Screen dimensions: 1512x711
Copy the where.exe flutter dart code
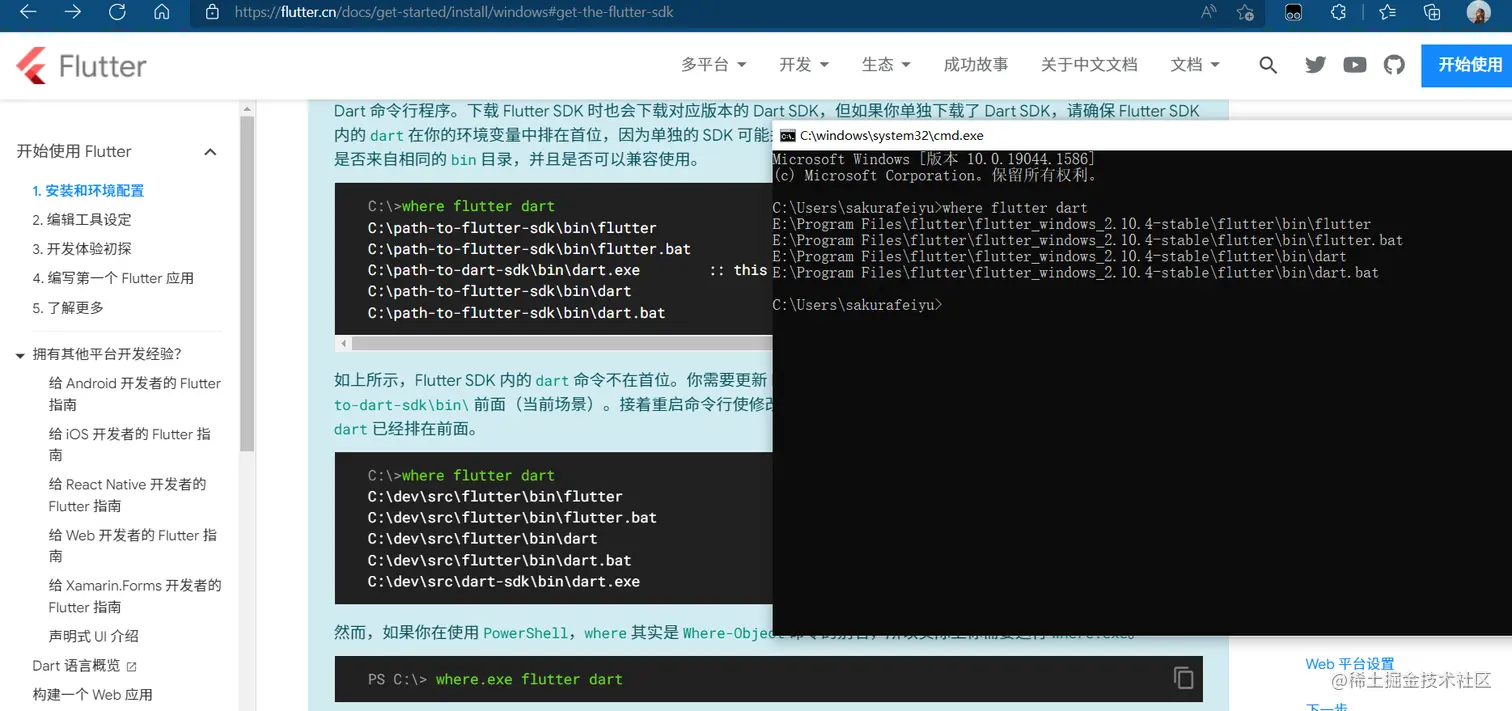point(1183,678)
